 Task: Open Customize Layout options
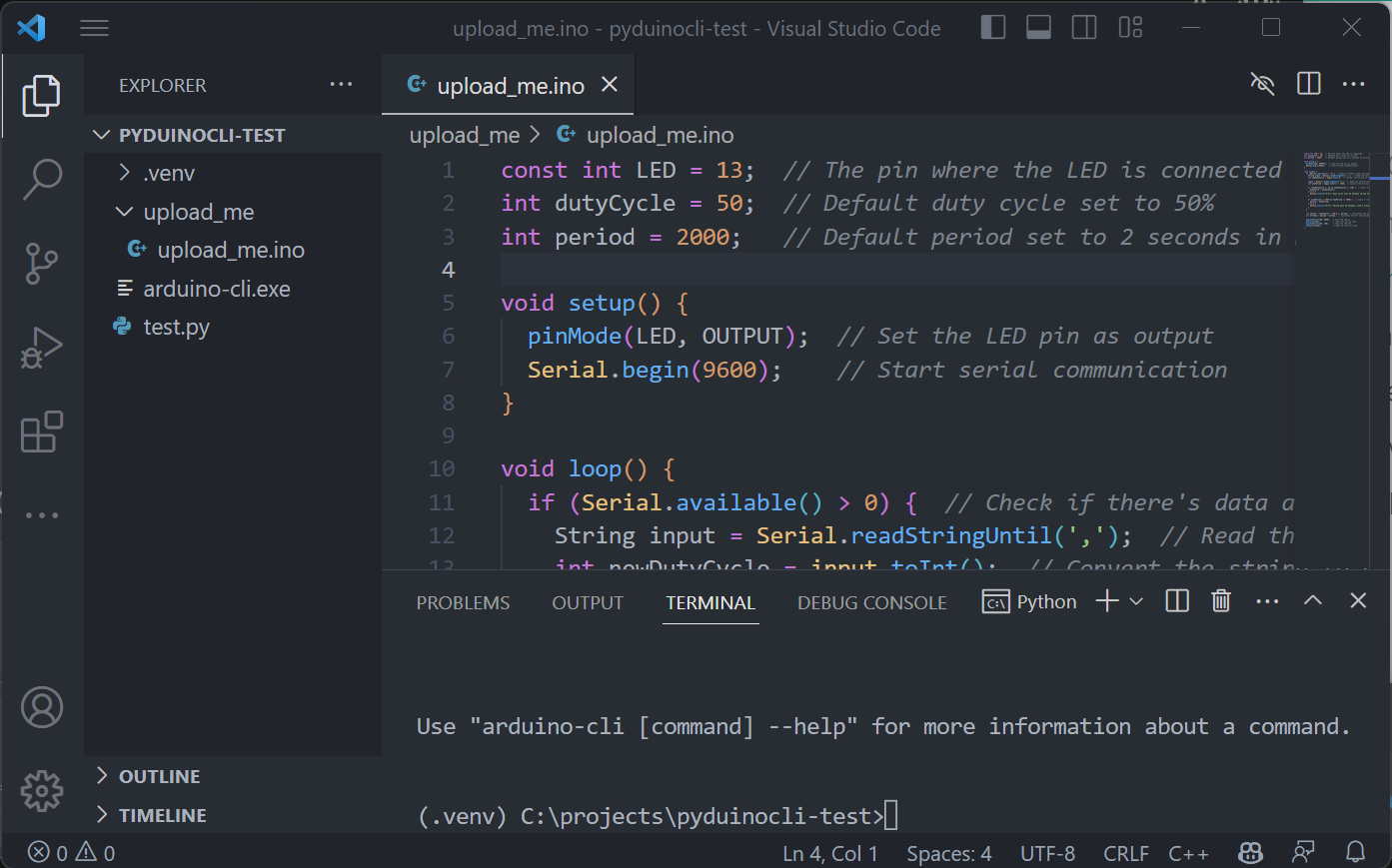pos(1130,27)
